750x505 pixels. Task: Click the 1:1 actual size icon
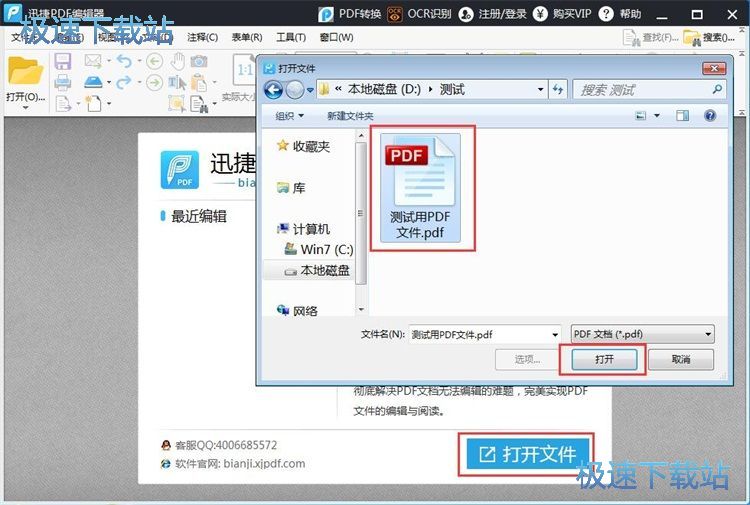[244, 70]
